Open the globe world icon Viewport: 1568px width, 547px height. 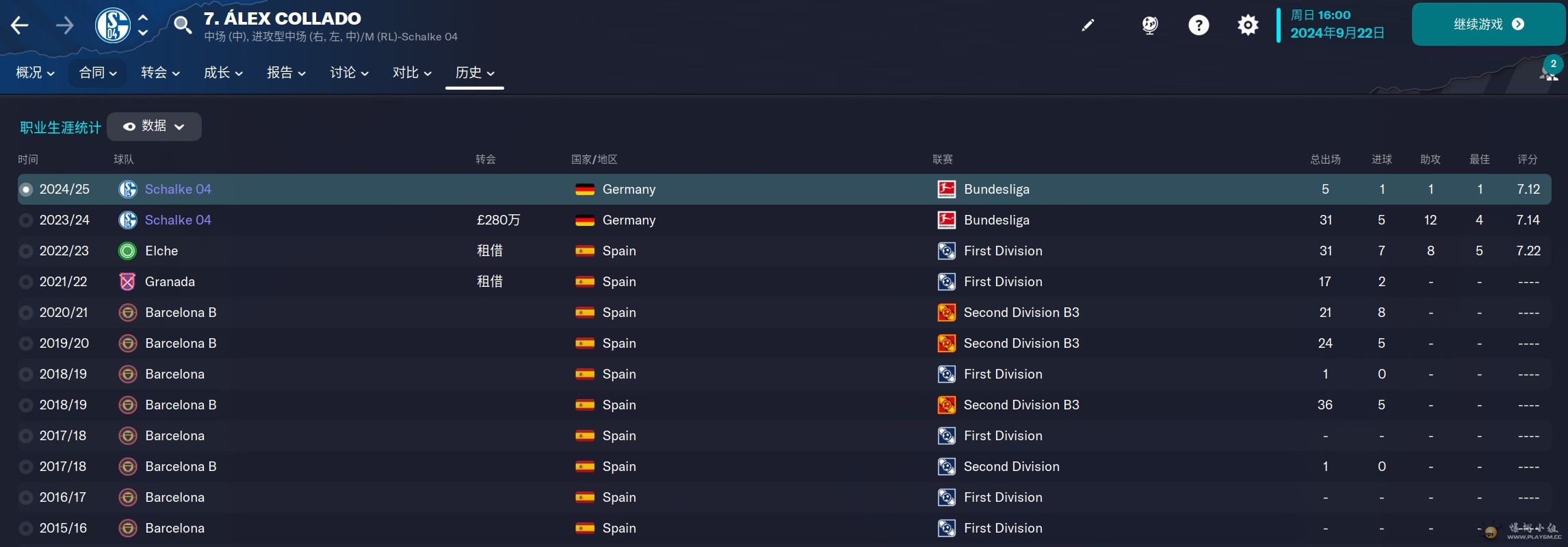[1150, 25]
